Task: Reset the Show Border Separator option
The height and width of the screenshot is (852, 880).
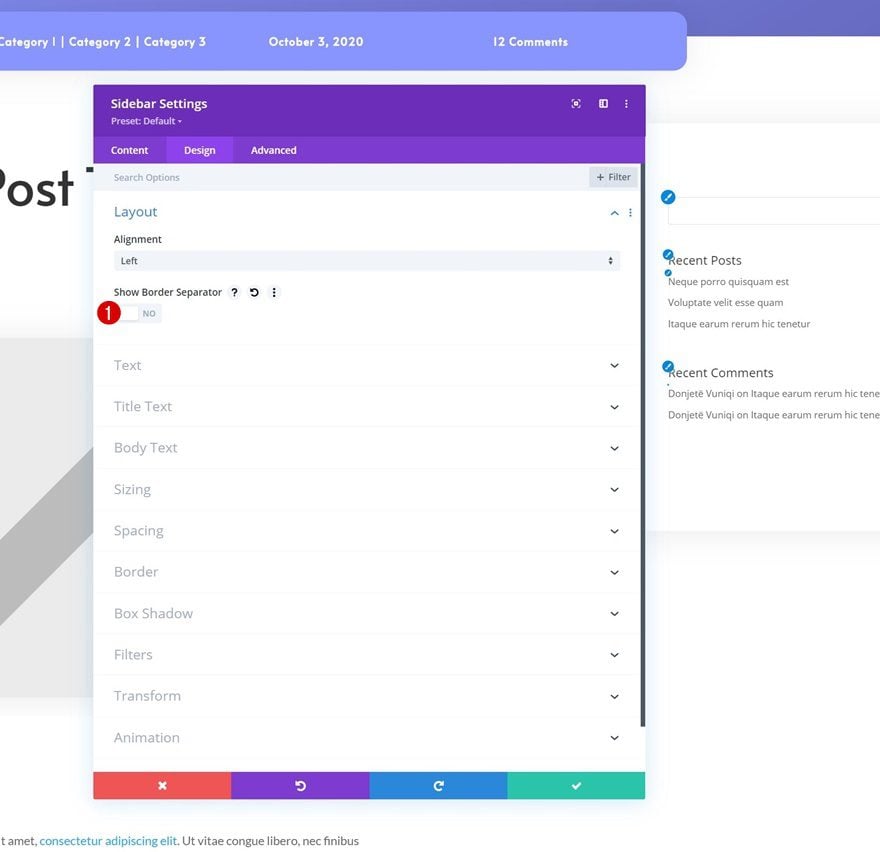Action: tap(254, 292)
